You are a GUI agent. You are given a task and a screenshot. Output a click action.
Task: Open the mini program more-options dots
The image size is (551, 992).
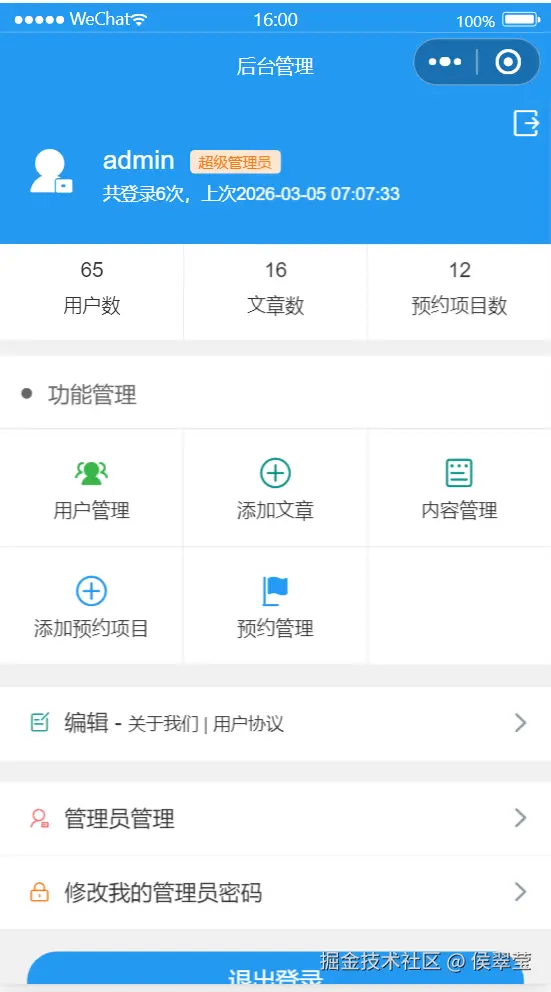coord(445,62)
